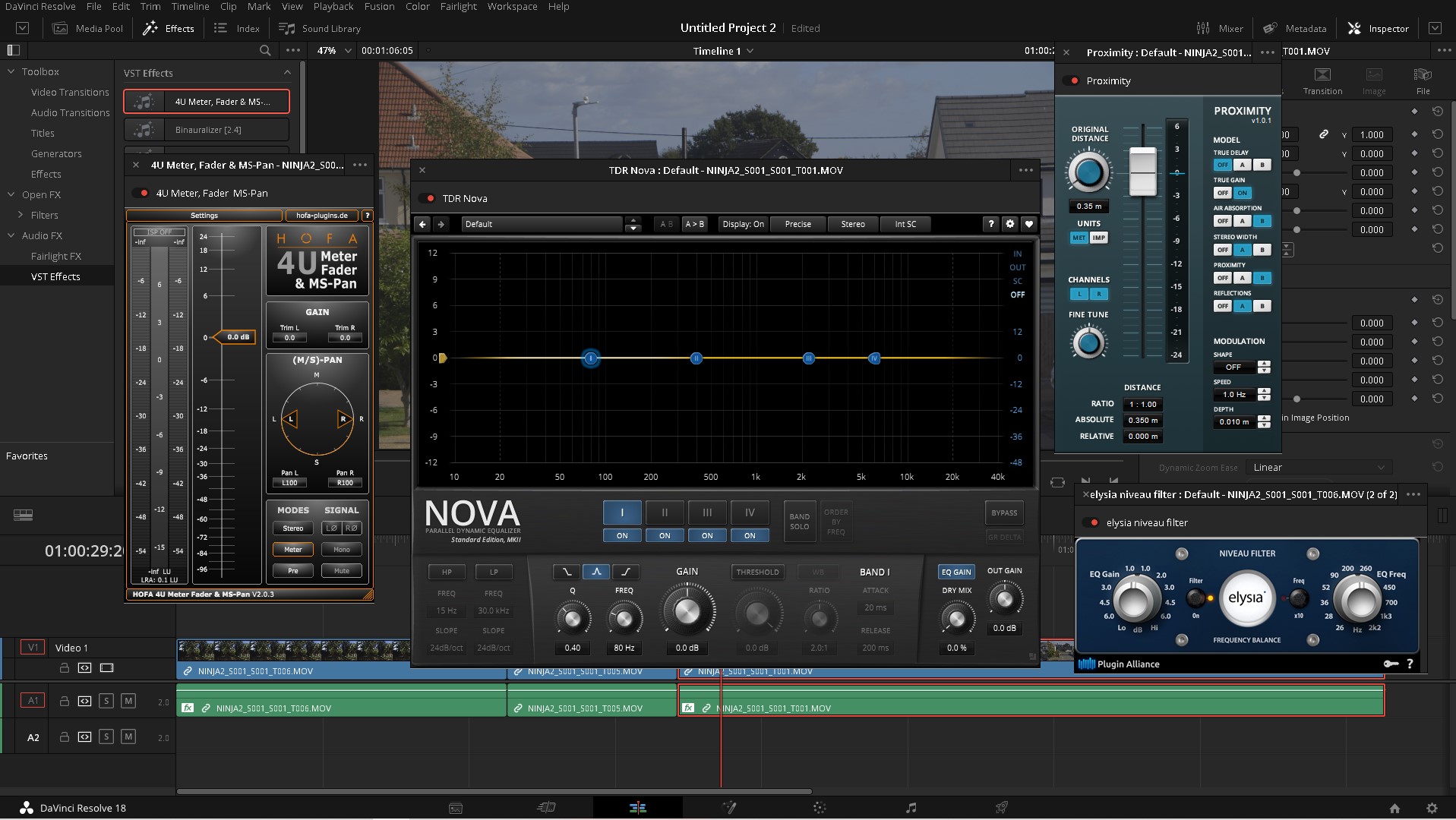Screen dimensions: 1456x820
Task: Open the Fairlight menu
Action: pos(459,6)
